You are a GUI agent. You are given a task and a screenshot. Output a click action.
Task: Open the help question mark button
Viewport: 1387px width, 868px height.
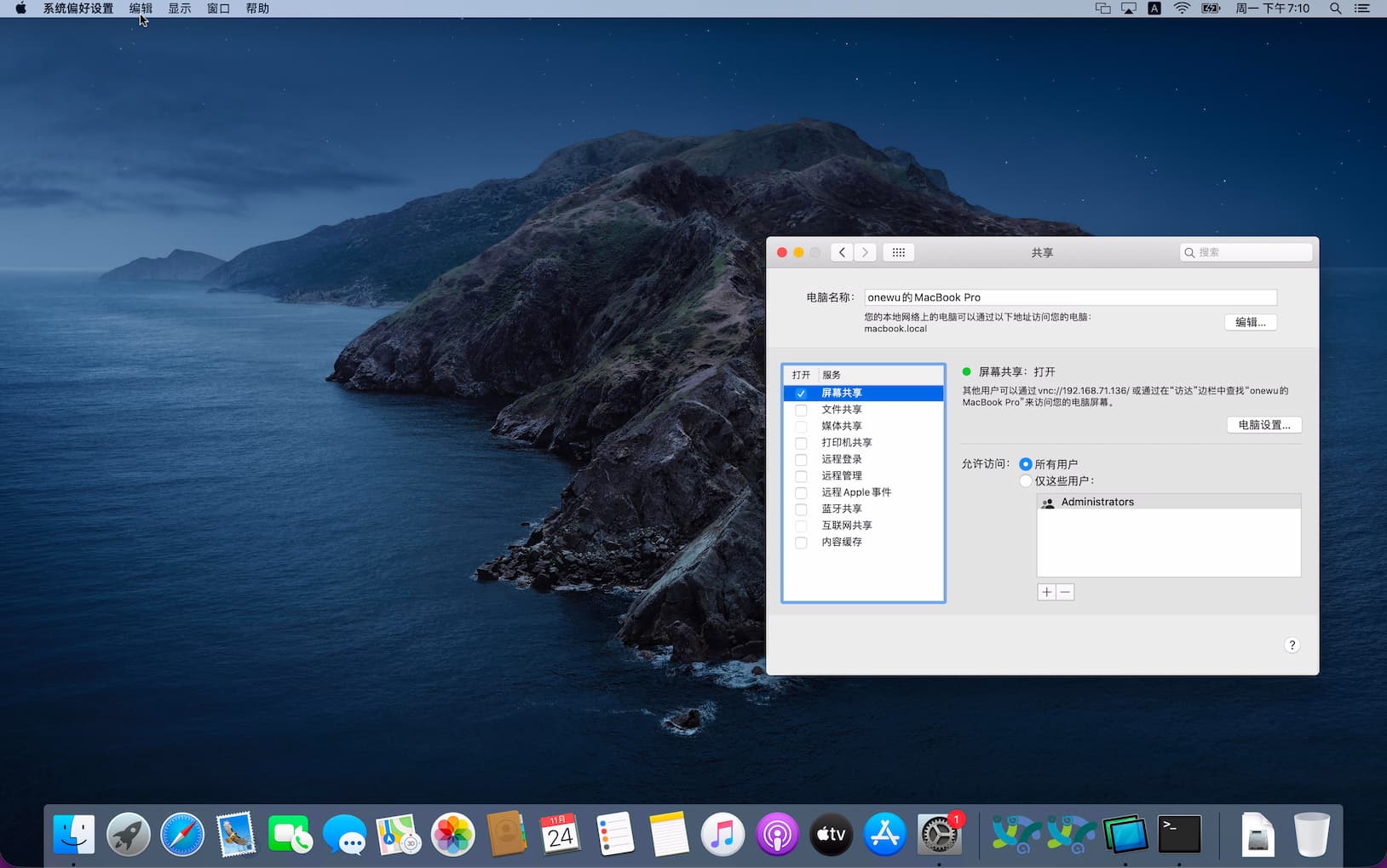tap(1292, 645)
